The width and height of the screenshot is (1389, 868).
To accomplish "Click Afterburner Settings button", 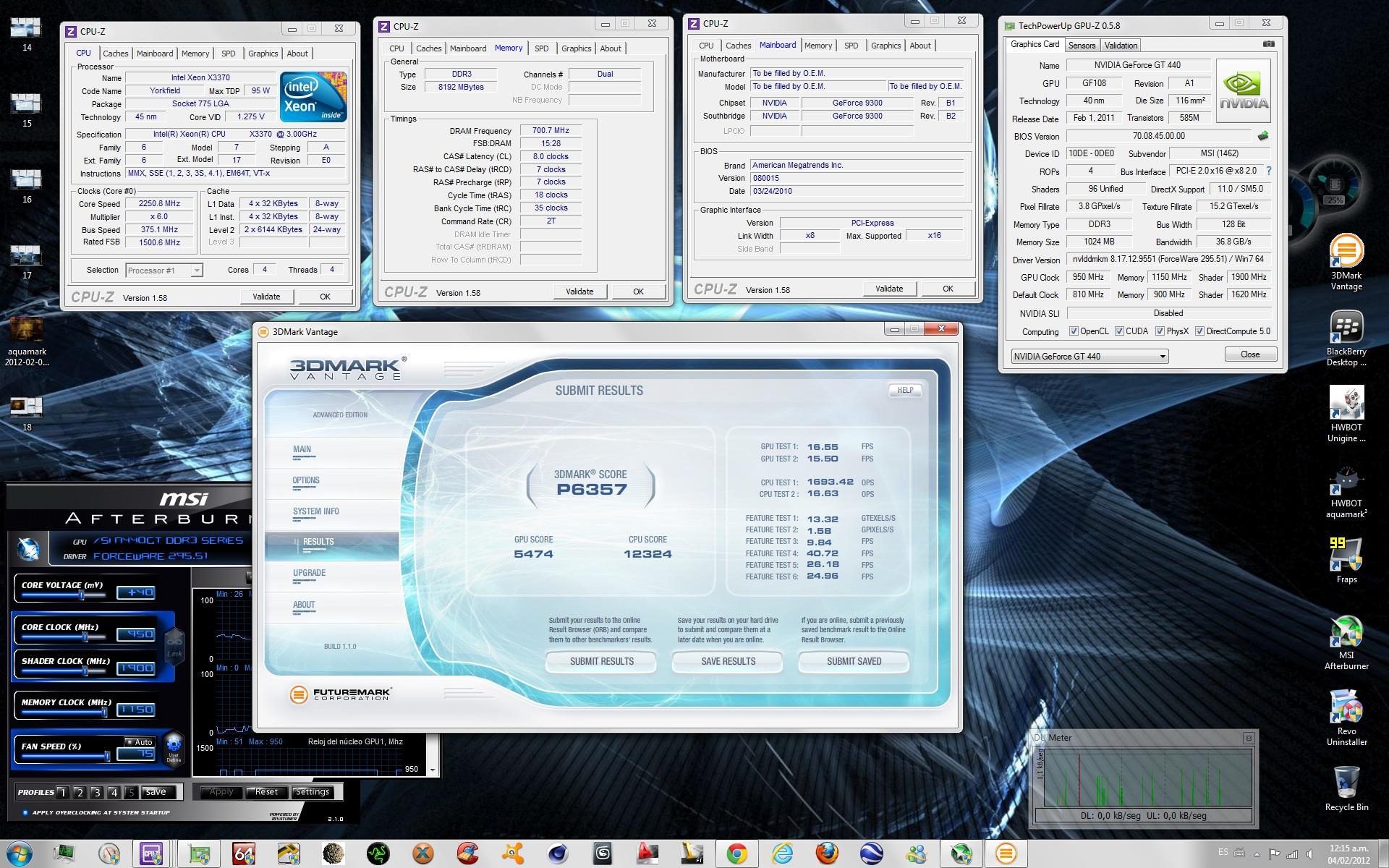I will click(313, 792).
